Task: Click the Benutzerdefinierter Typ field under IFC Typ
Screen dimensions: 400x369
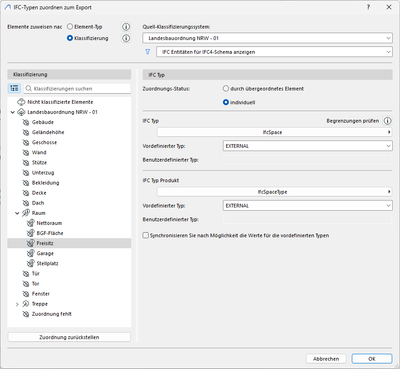Action: [x=307, y=160]
